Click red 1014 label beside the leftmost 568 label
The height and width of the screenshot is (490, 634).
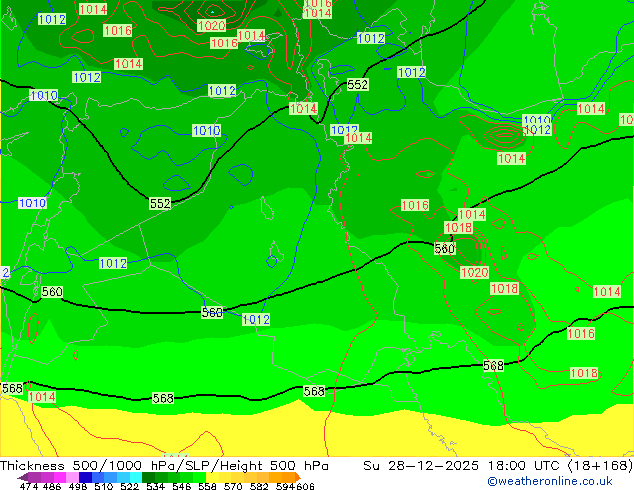[42, 397]
